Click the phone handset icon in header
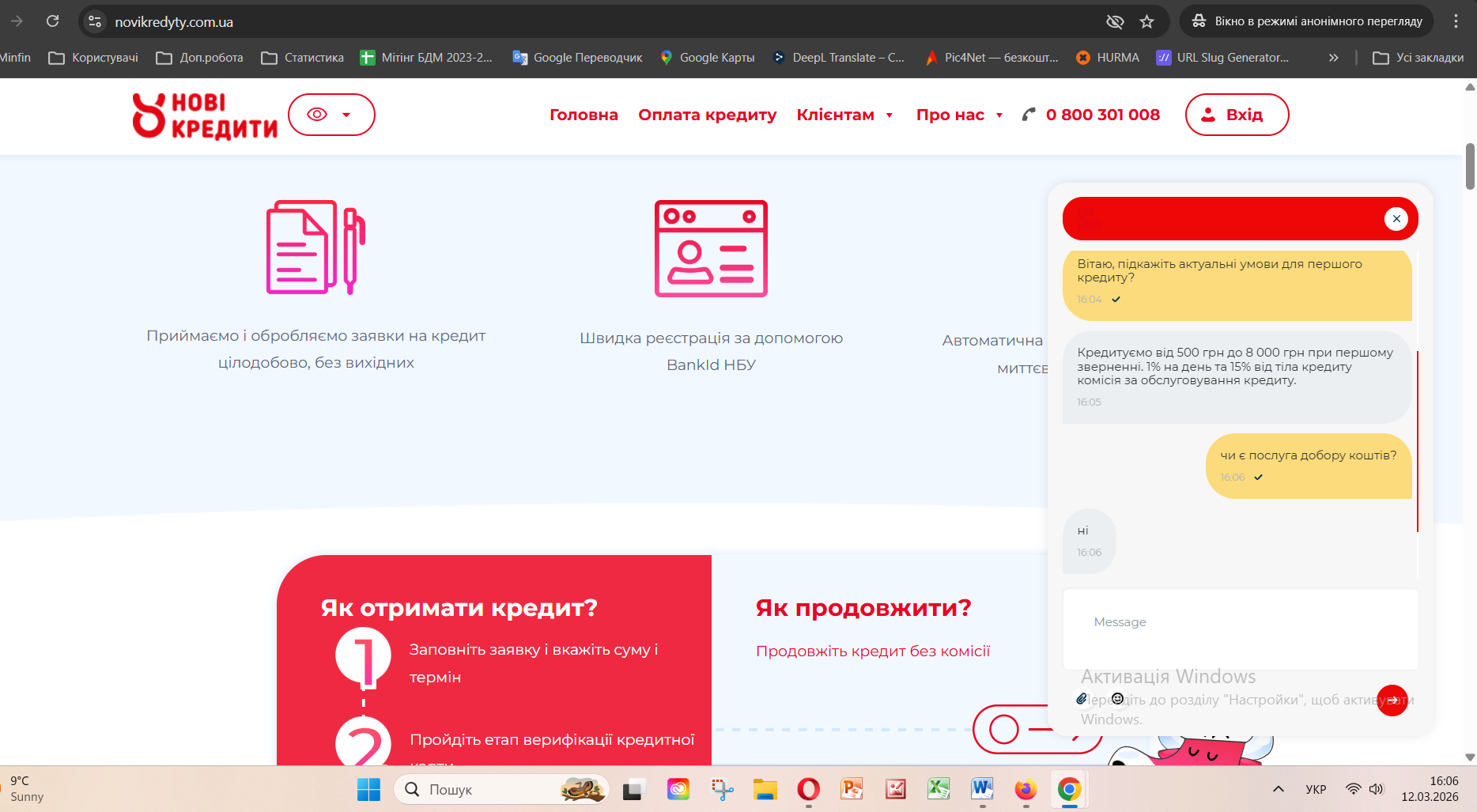 coord(1029,115)
